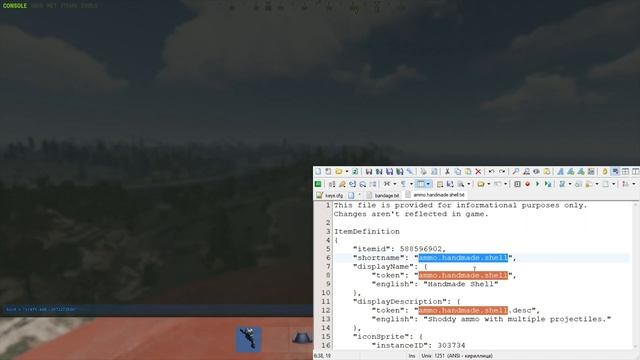The width and height of the screenshot is (640, 360).
Task: Click the yellow folder Open file icon
Action: click(338, 171)
